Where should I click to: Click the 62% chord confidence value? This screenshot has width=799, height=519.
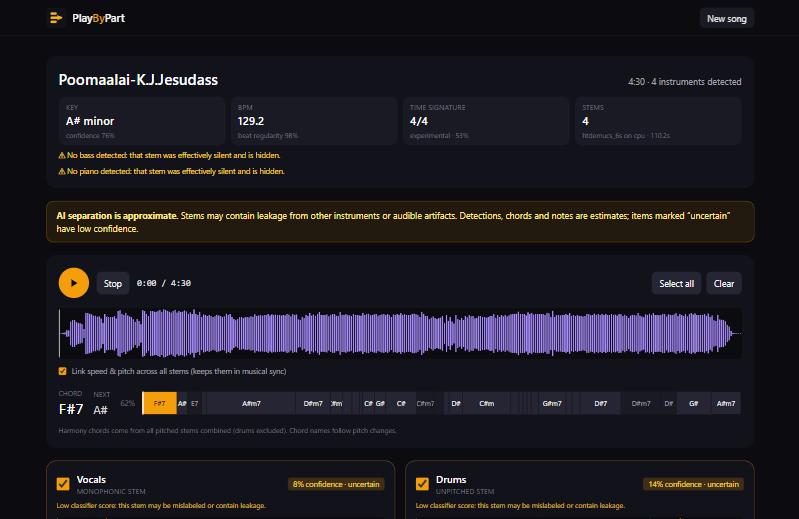point(127,403)
